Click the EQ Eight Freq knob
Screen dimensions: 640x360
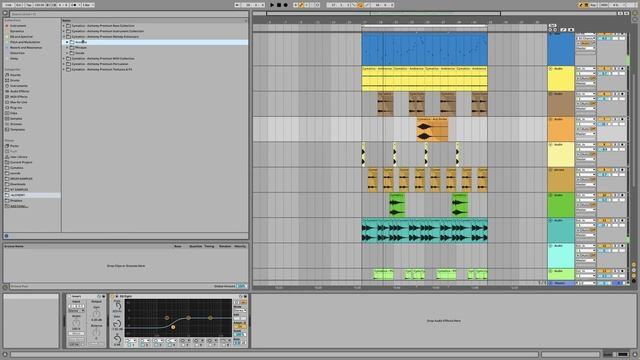pos(117,306)
